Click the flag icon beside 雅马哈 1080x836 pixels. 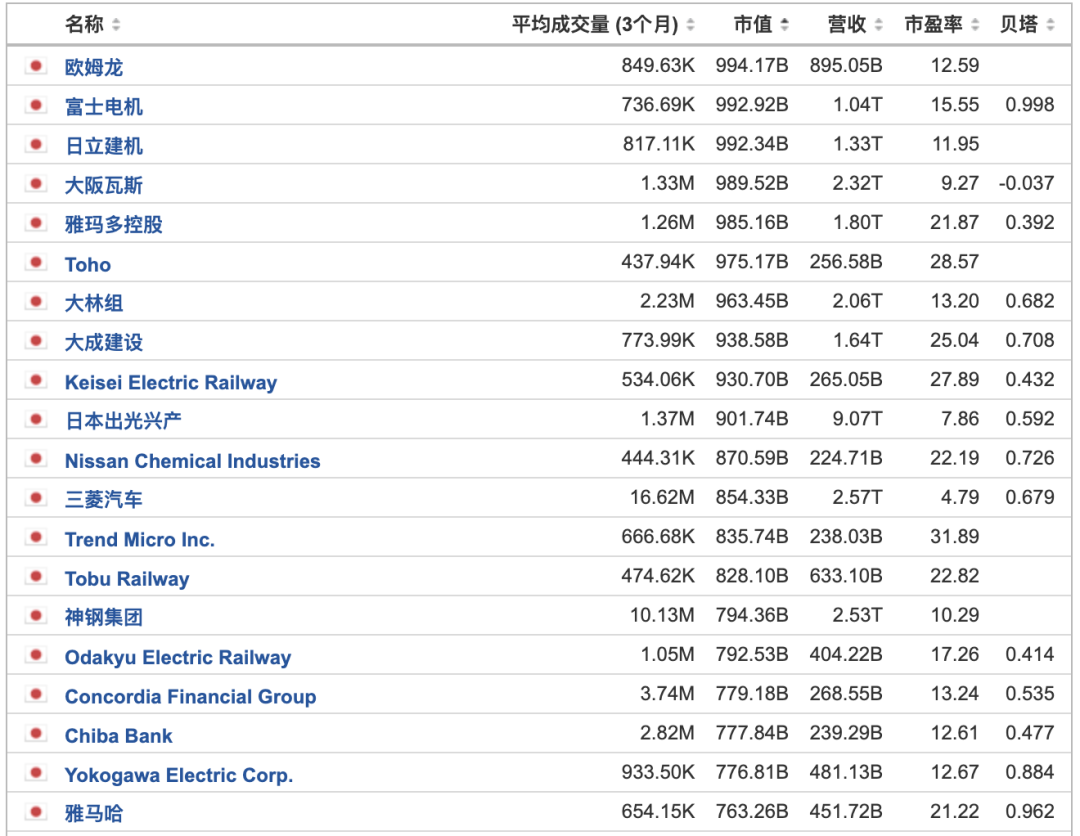pos(36,812)
